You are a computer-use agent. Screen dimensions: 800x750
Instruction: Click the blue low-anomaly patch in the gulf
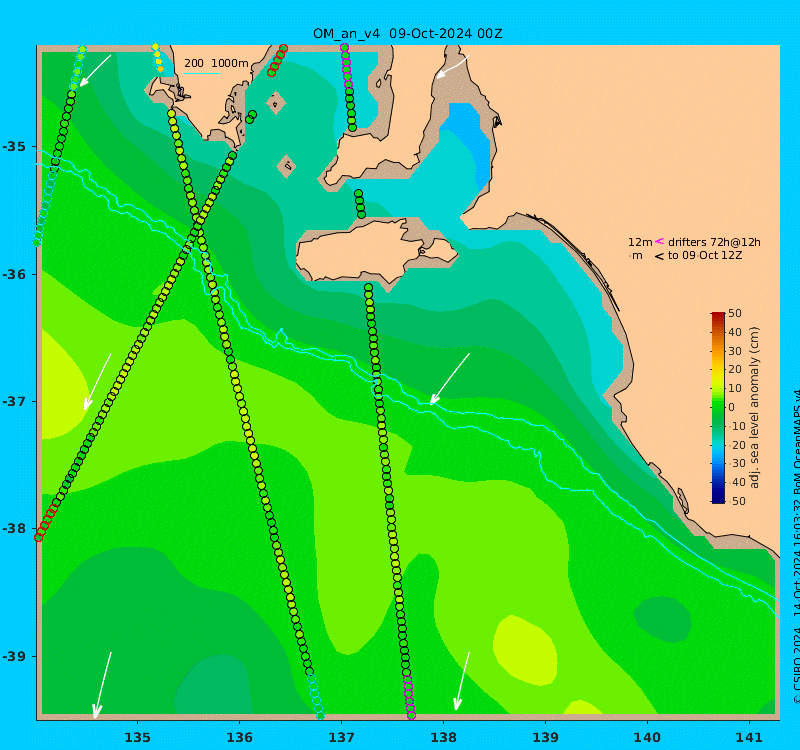(x=469, y=138)
